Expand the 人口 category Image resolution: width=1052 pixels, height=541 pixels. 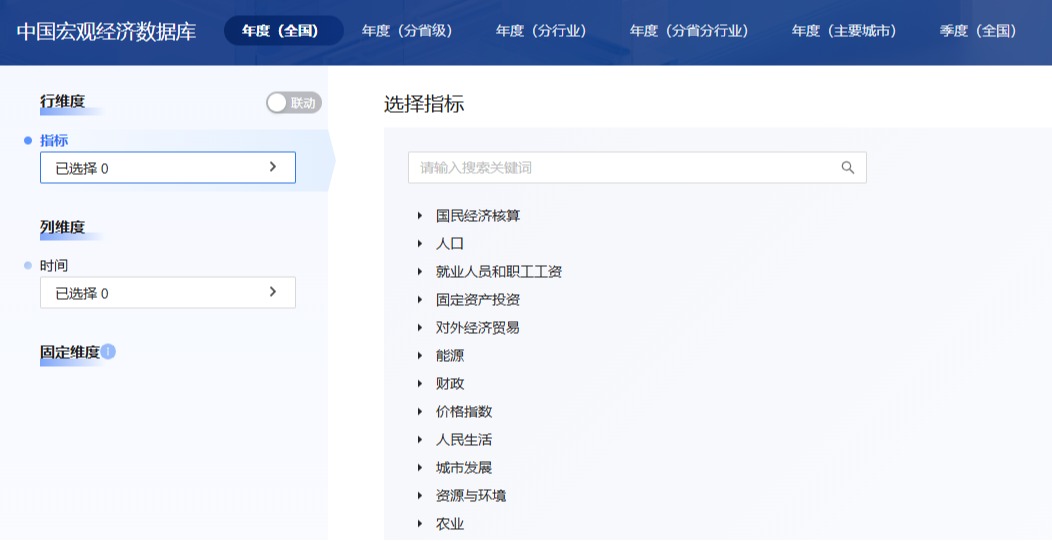tap(420, 244)
